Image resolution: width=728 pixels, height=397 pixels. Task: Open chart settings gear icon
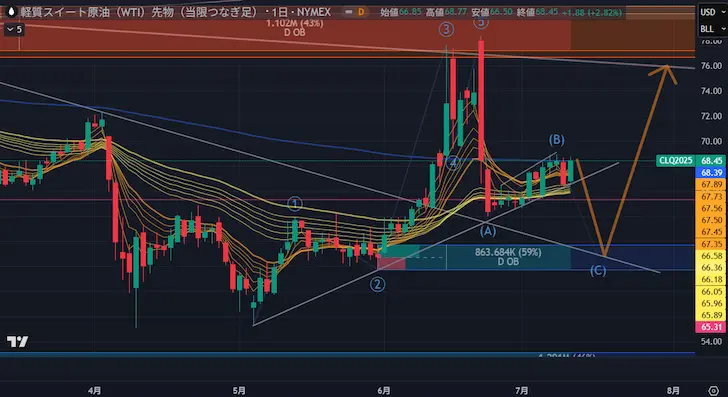pos(714,390)
